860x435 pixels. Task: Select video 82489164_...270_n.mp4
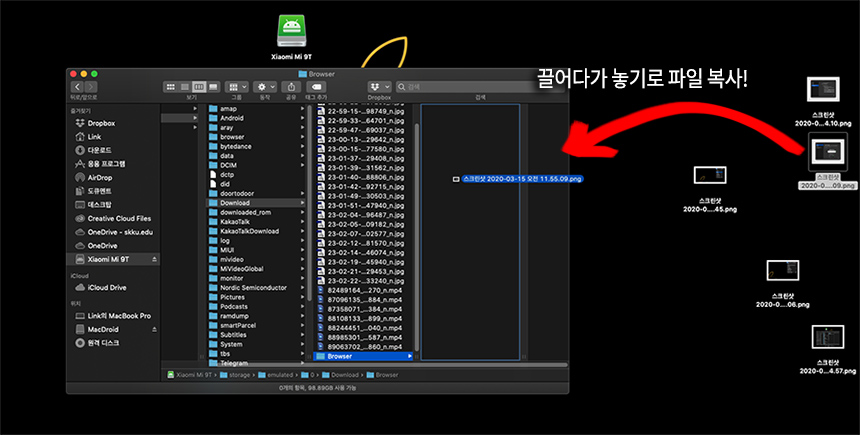[x=364, y=291]
